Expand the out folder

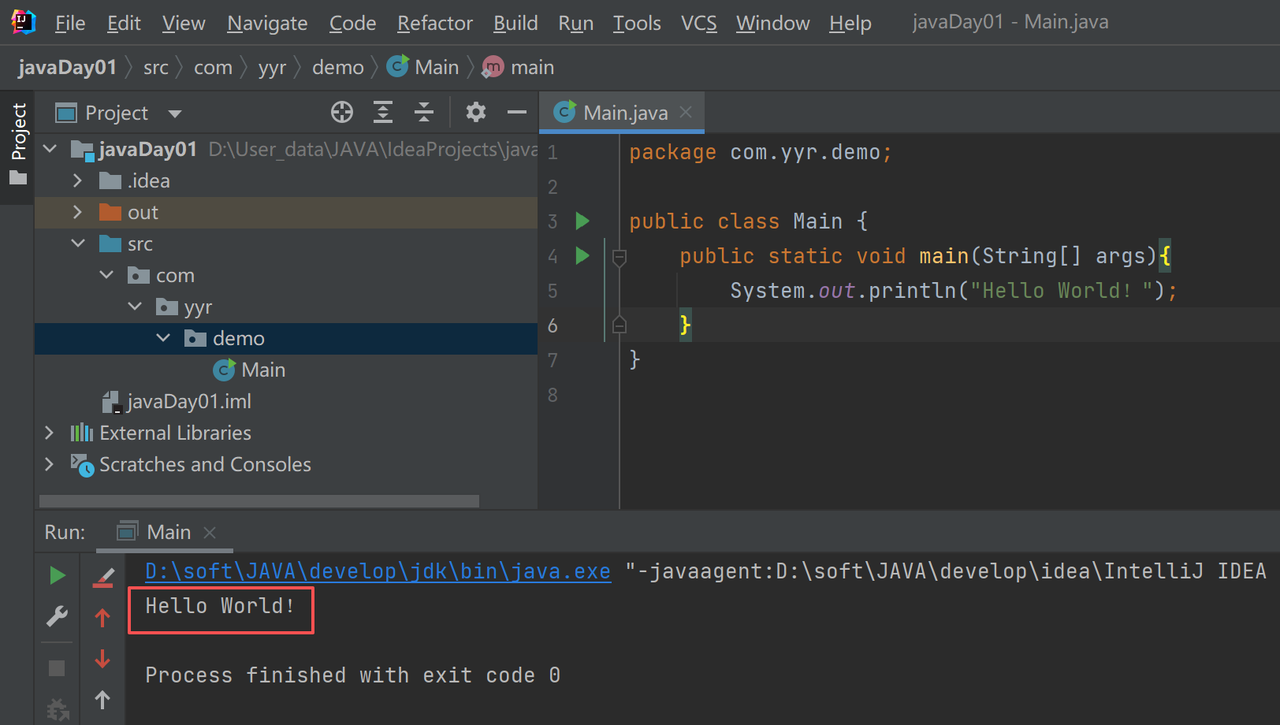coord(78,212)
